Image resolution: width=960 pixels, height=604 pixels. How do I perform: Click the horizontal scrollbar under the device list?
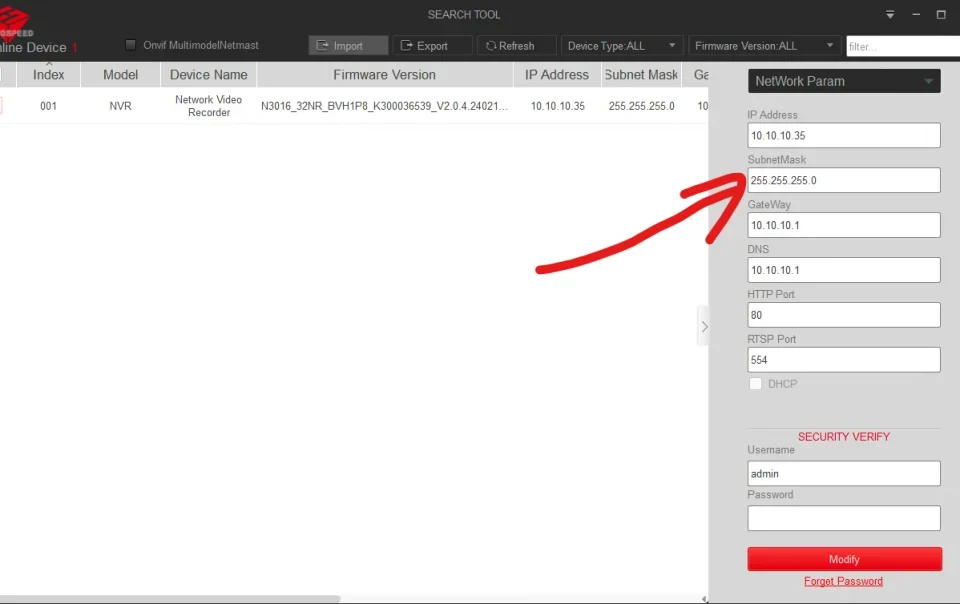[170, 599]
